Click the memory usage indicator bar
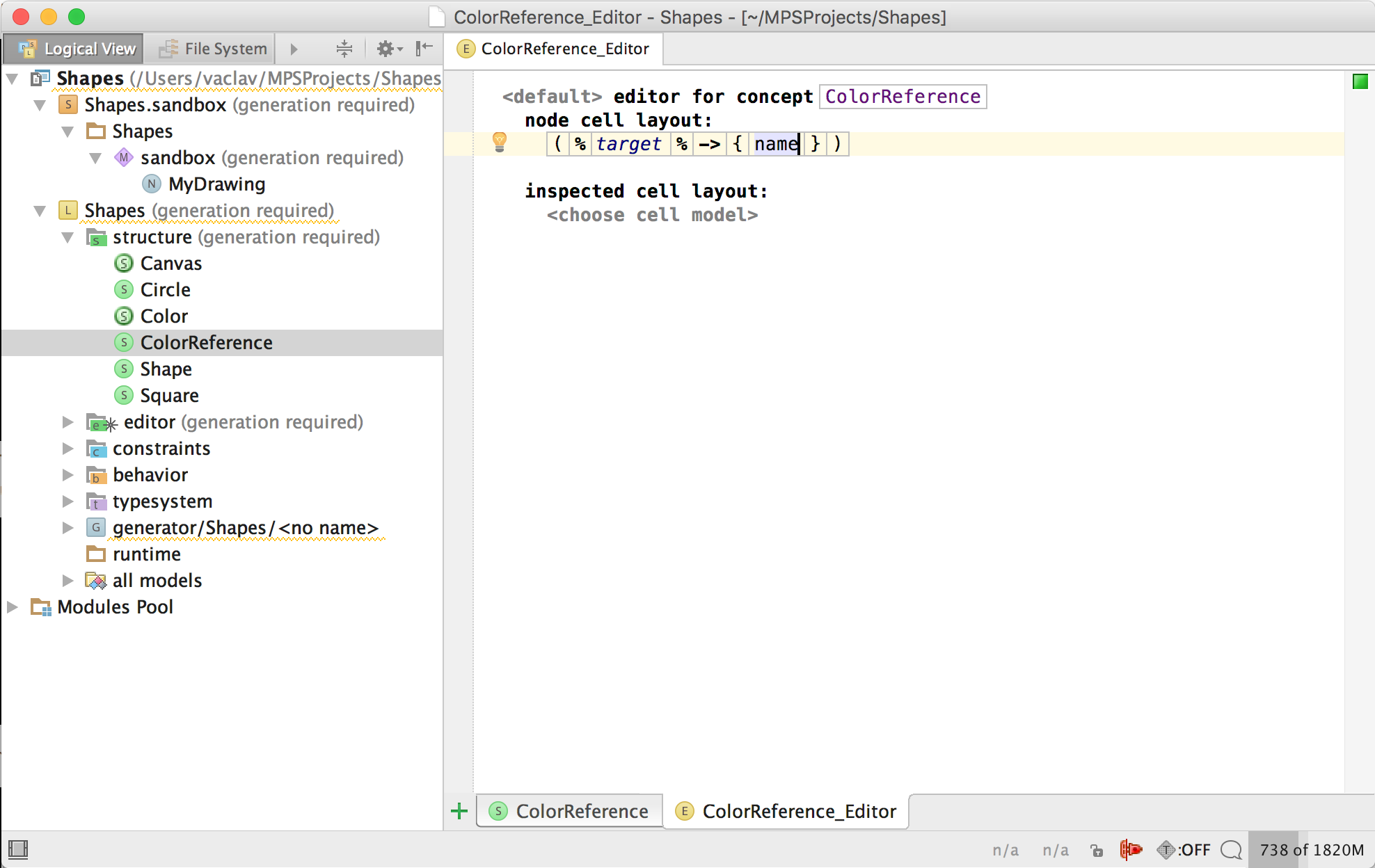This screenshot has height=868, width=1375. coord(1310,849)
